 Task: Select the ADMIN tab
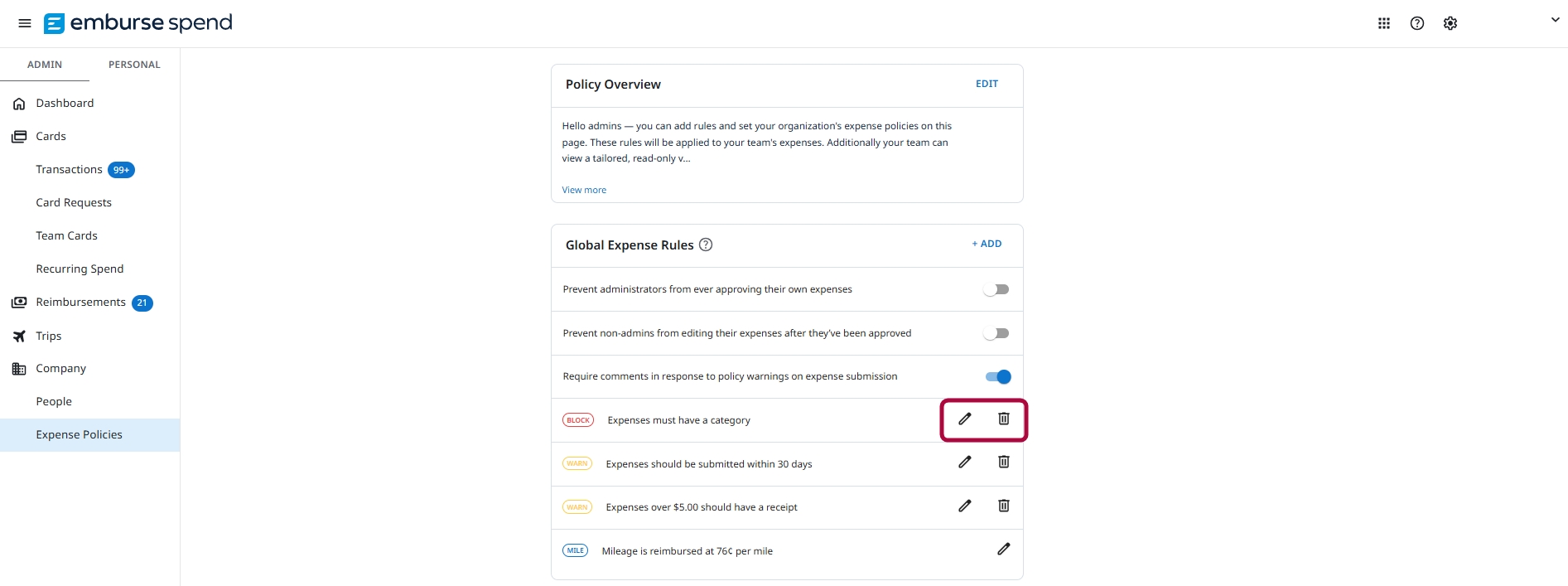click(45, 65)
